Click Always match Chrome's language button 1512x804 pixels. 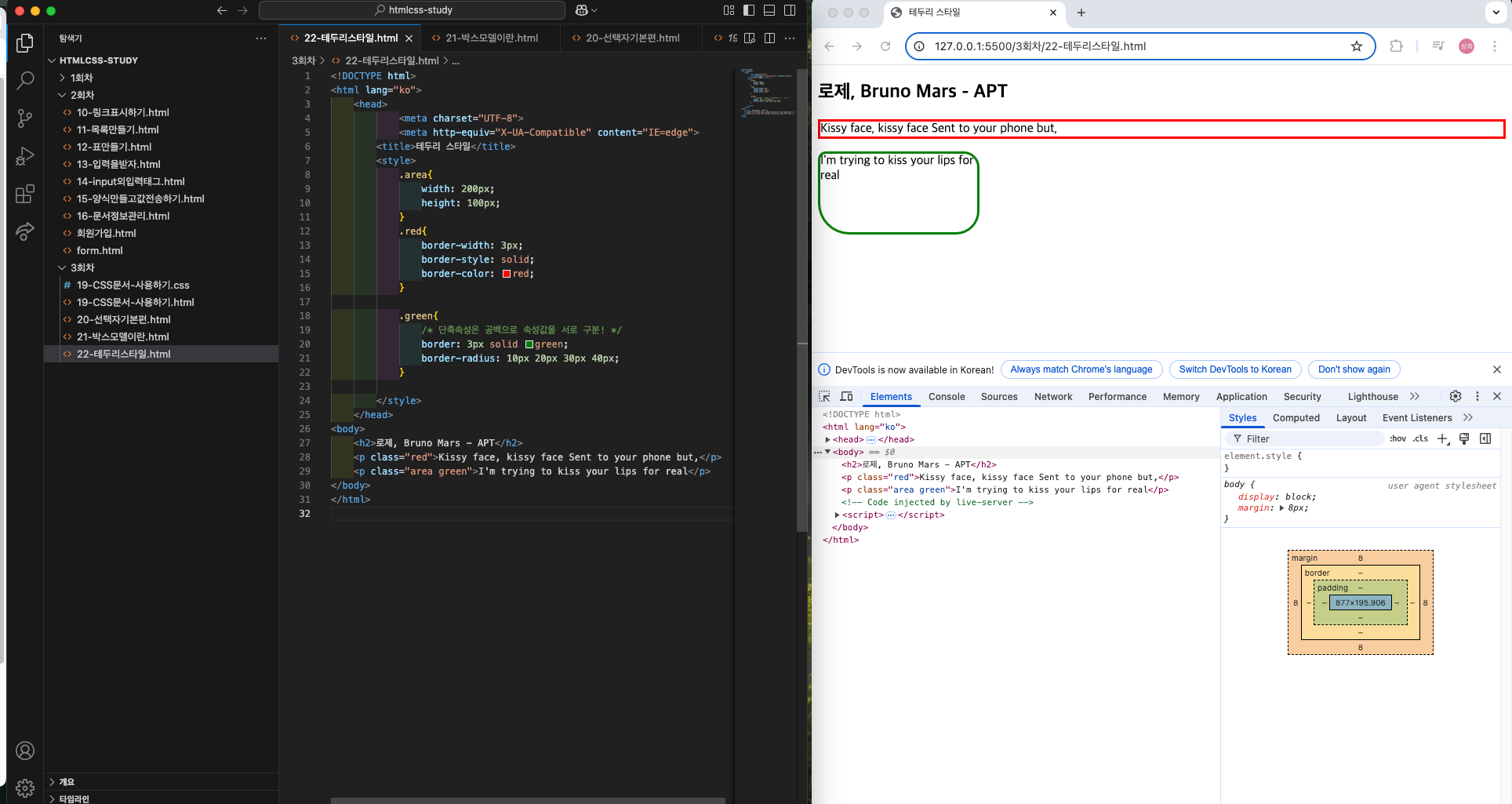[x=1081, y=369]
